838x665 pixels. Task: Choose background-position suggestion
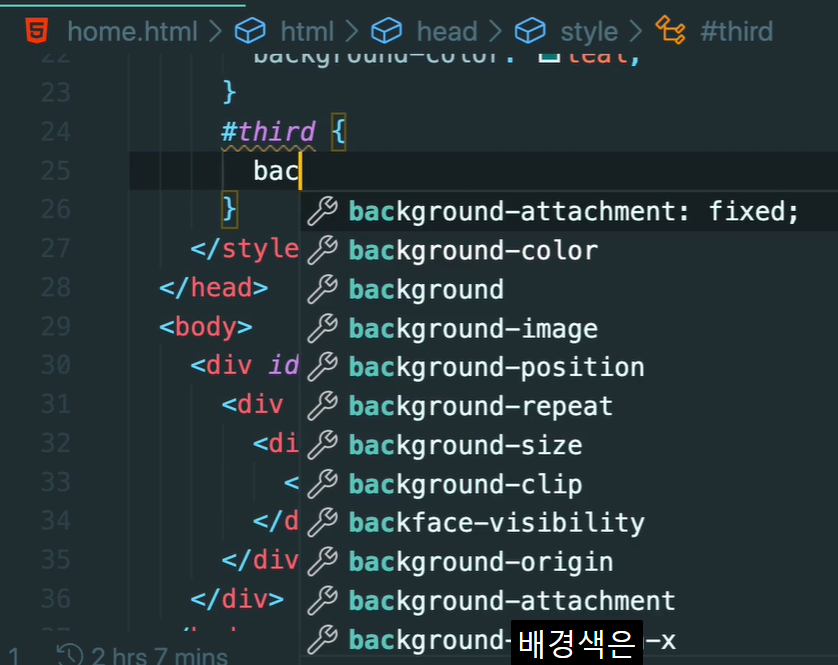(569, 367)
